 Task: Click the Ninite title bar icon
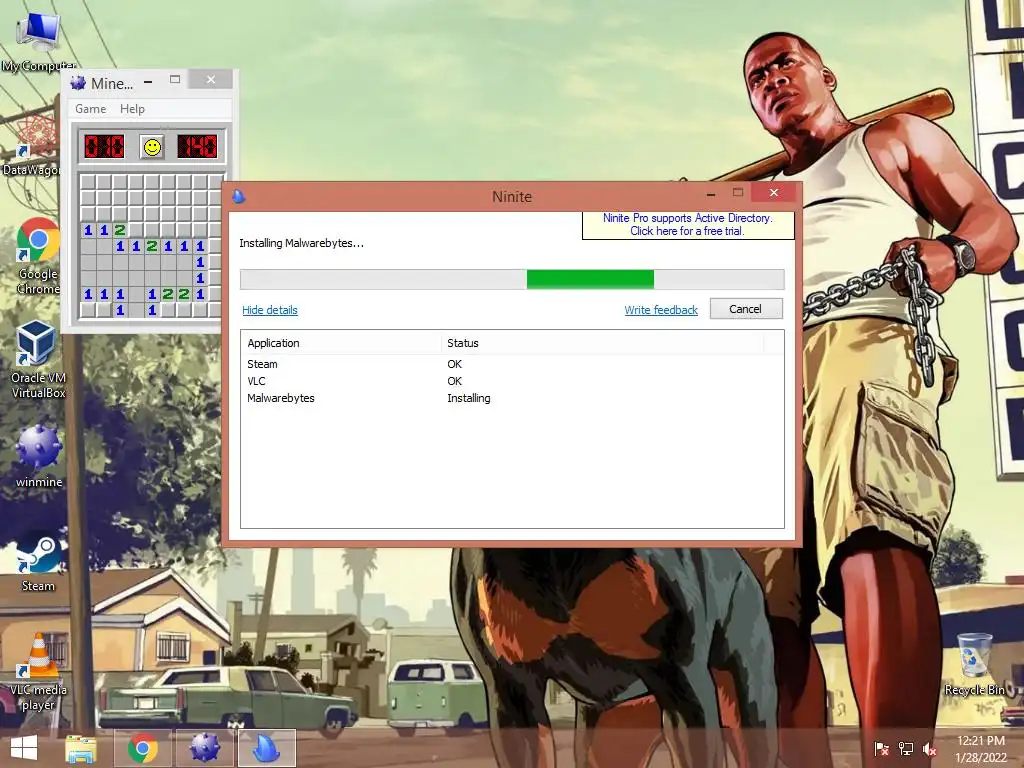(238, 196)
